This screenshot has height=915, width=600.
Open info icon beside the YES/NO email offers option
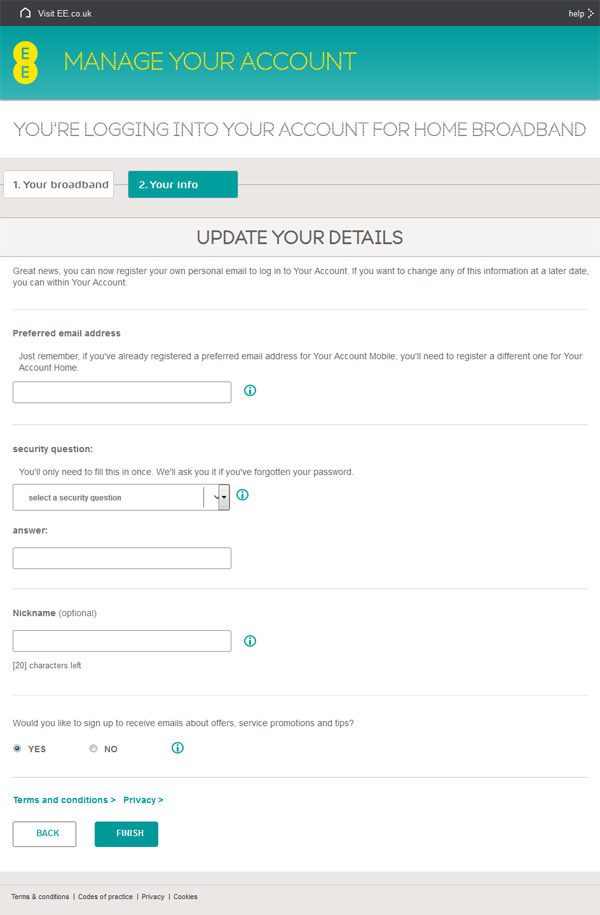[177, 748]
